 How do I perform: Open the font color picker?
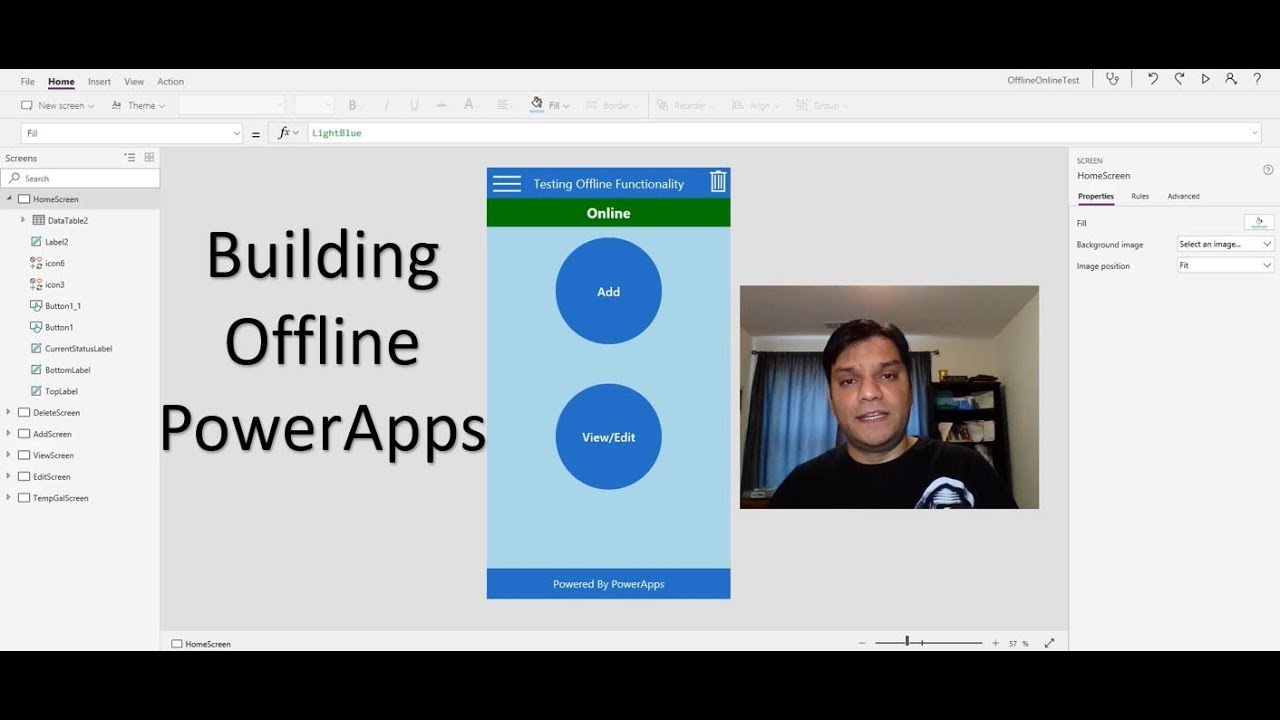pos(471,105)
